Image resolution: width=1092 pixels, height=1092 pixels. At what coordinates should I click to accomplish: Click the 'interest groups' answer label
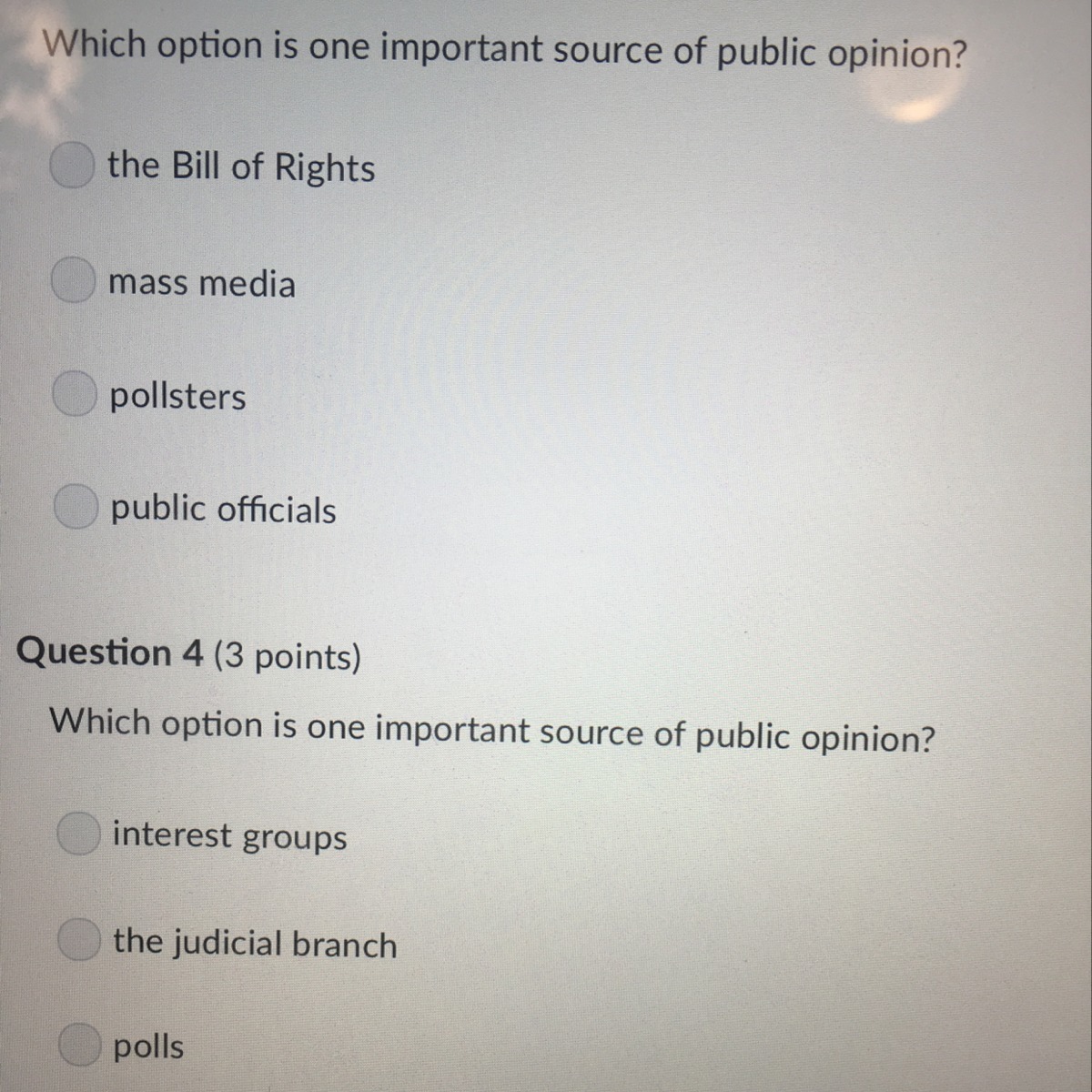pos(229,835)
